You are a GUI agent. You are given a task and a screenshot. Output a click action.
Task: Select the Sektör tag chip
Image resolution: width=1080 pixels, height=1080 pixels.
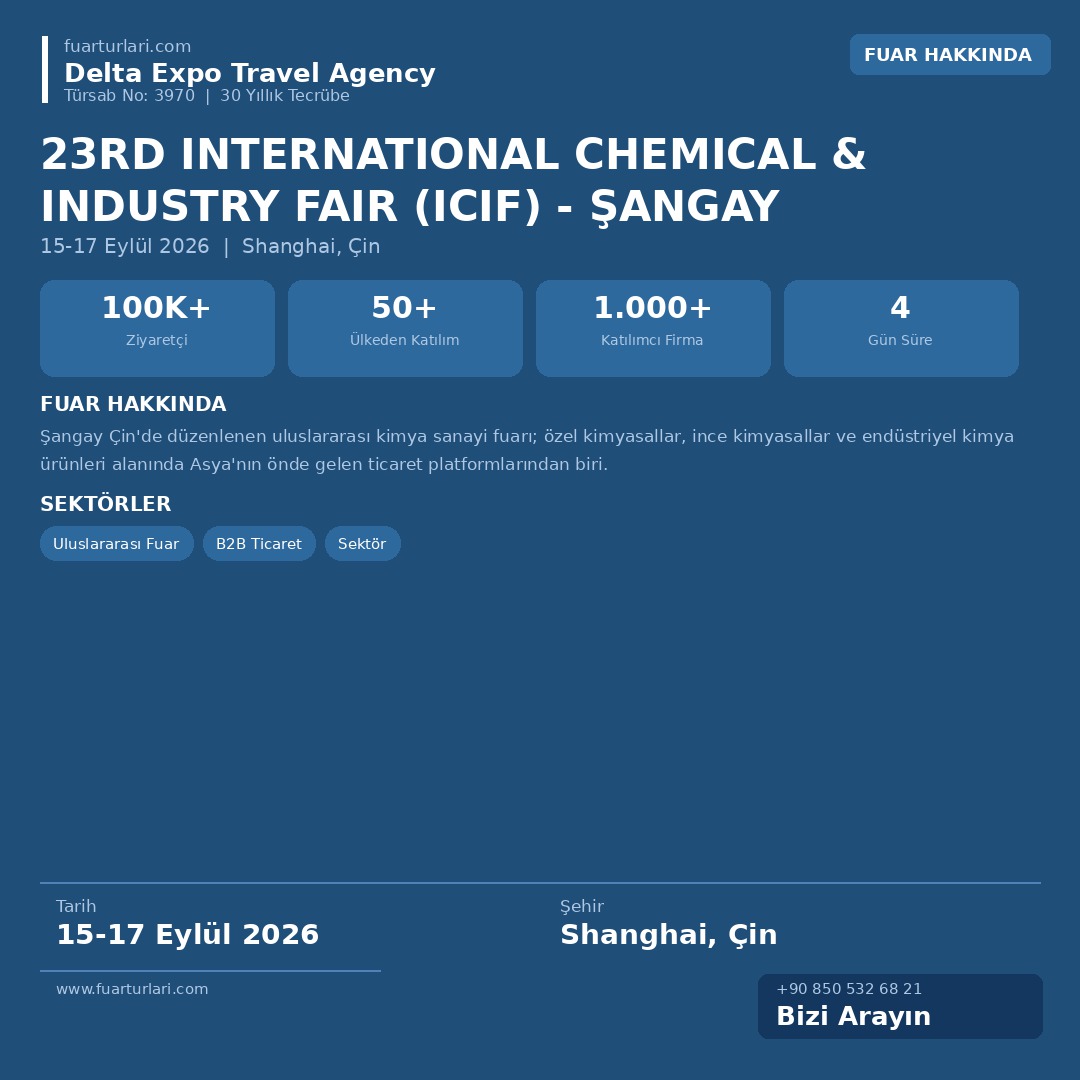pos(362,543)
